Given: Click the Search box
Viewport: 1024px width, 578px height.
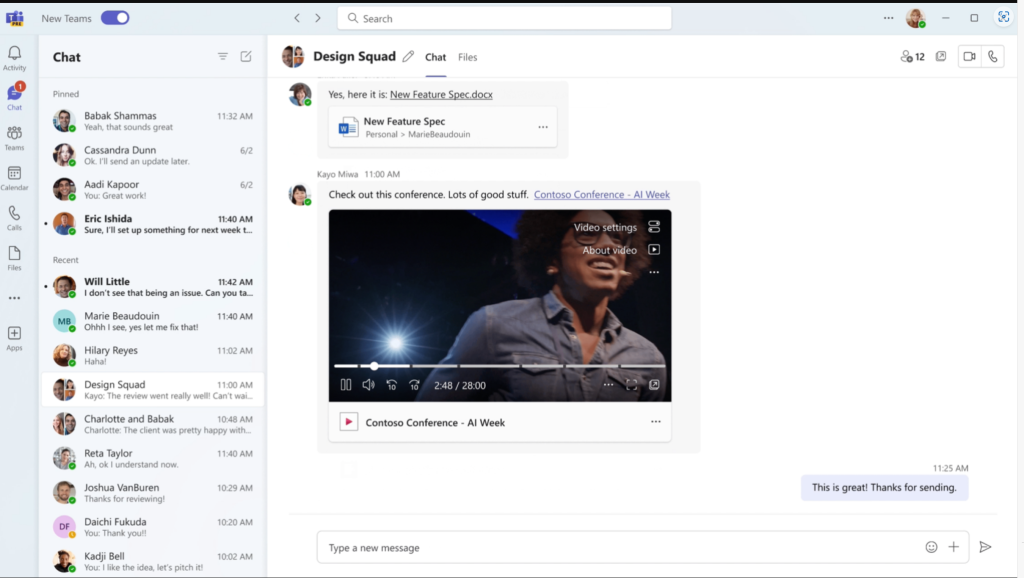Looking at the screenshot, I should tap(504, 18).
